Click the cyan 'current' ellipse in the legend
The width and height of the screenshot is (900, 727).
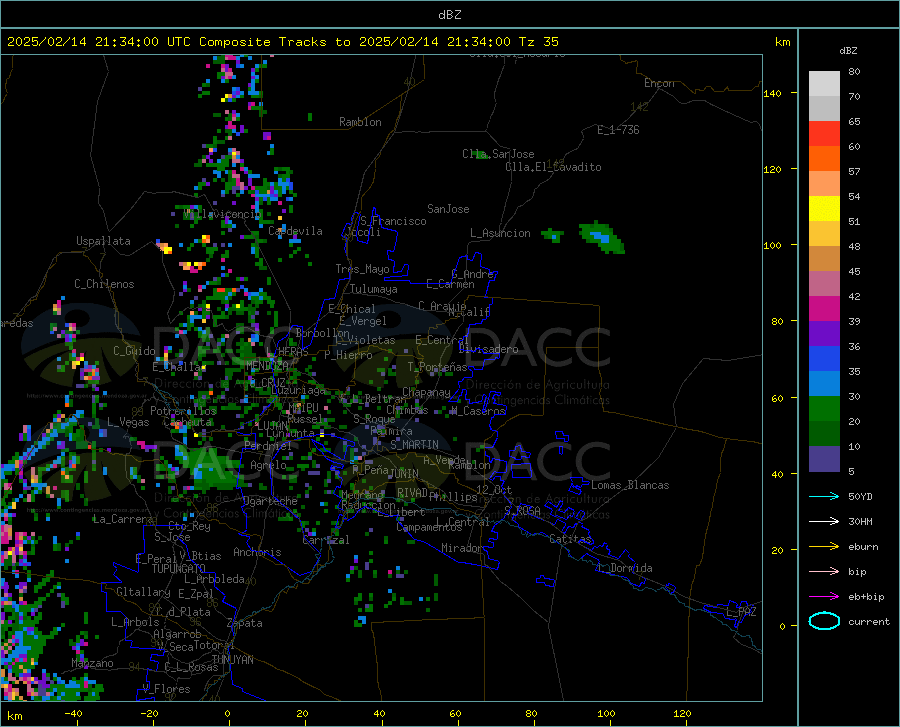click(x=824, y=621)
